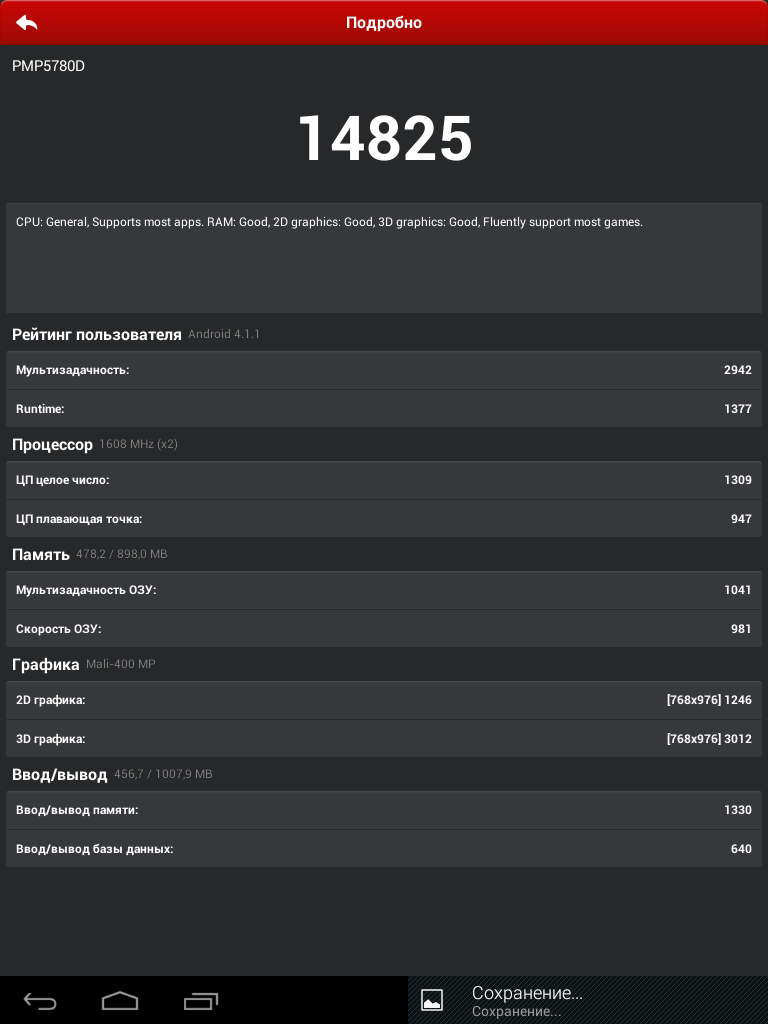The image size is (768, 1024).
Task: Select the Мультизадачность score row
Action: click(x=384, y=370)
